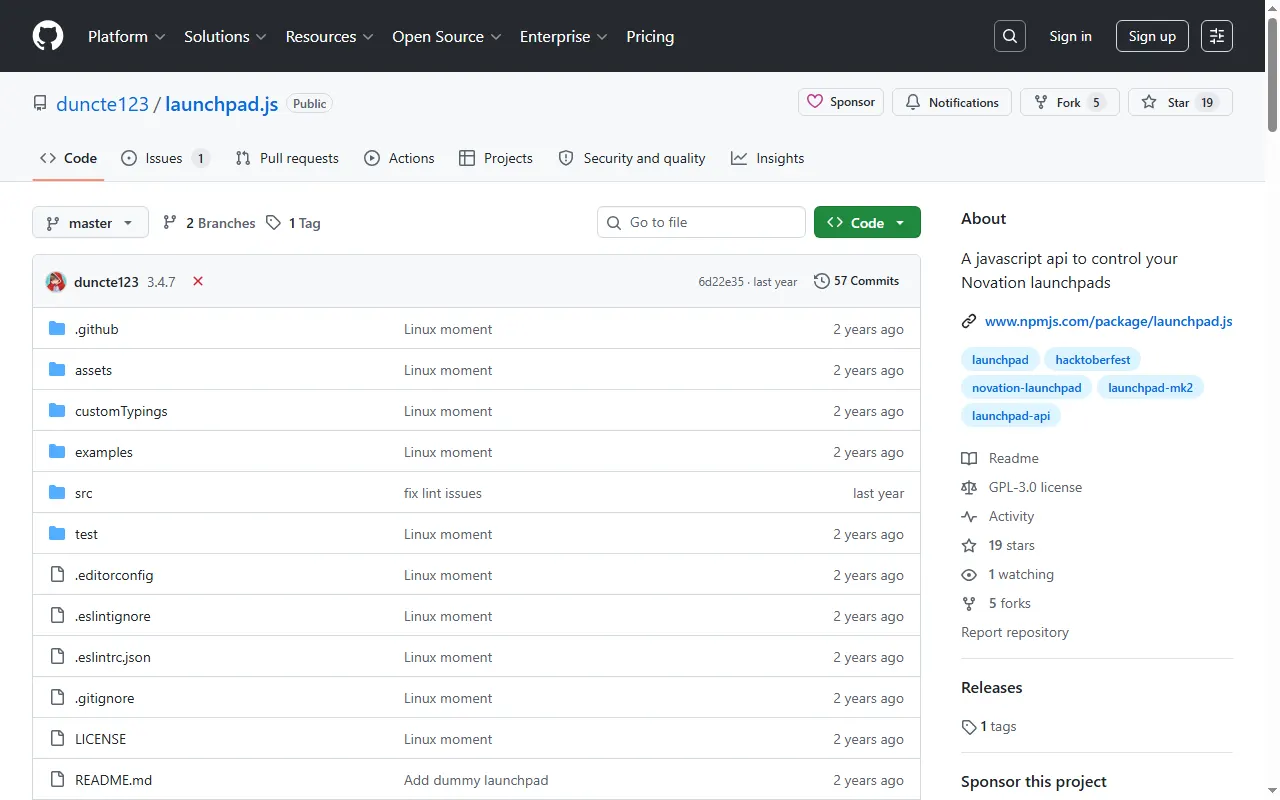Open the 1 Tag link
The height and width of the screenshot is (800, 1280).
click(x=293, y=223)
